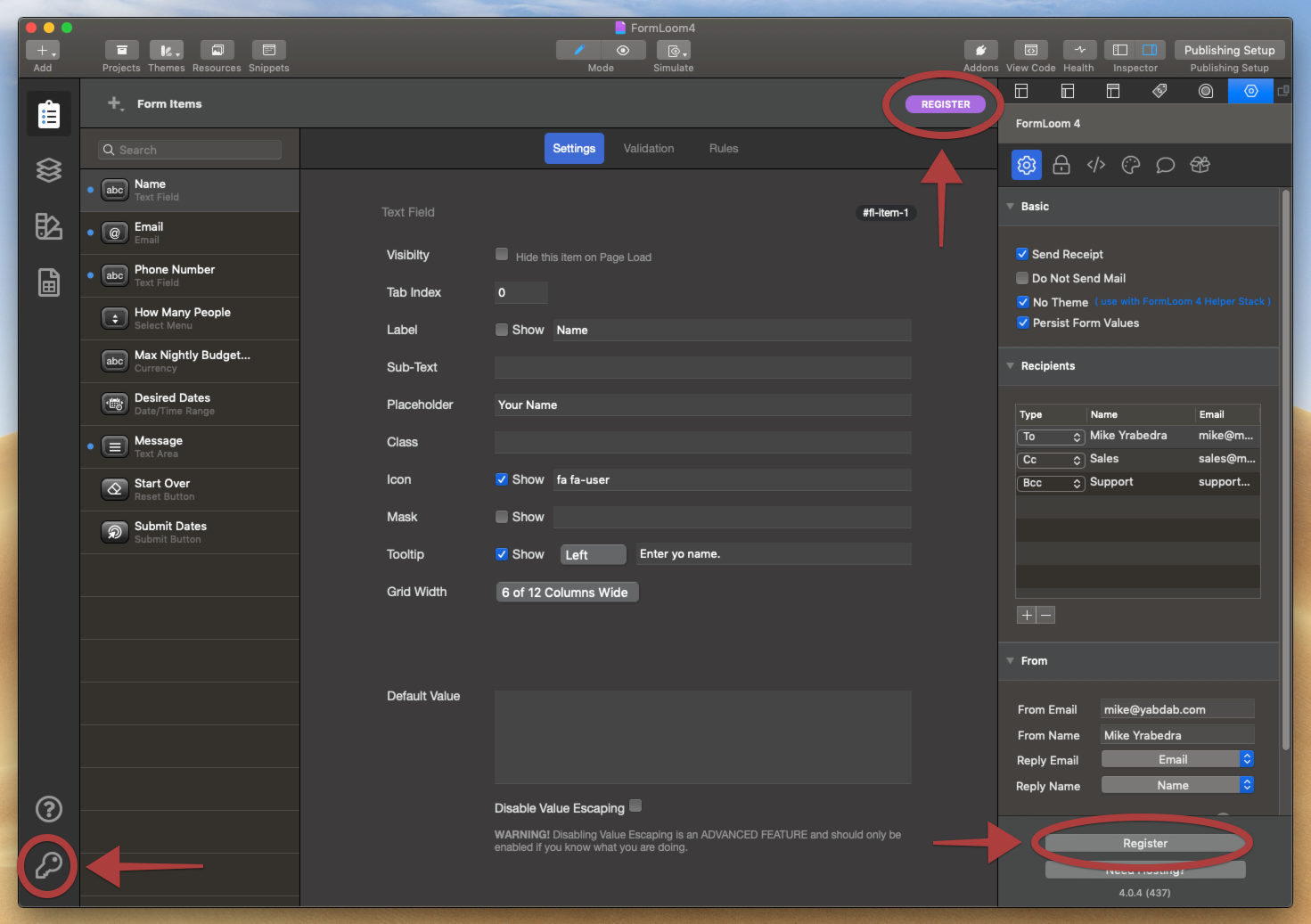Screen dimensions: 1311x924
Task: Open the gift box tab icon
Action: 1200,165
